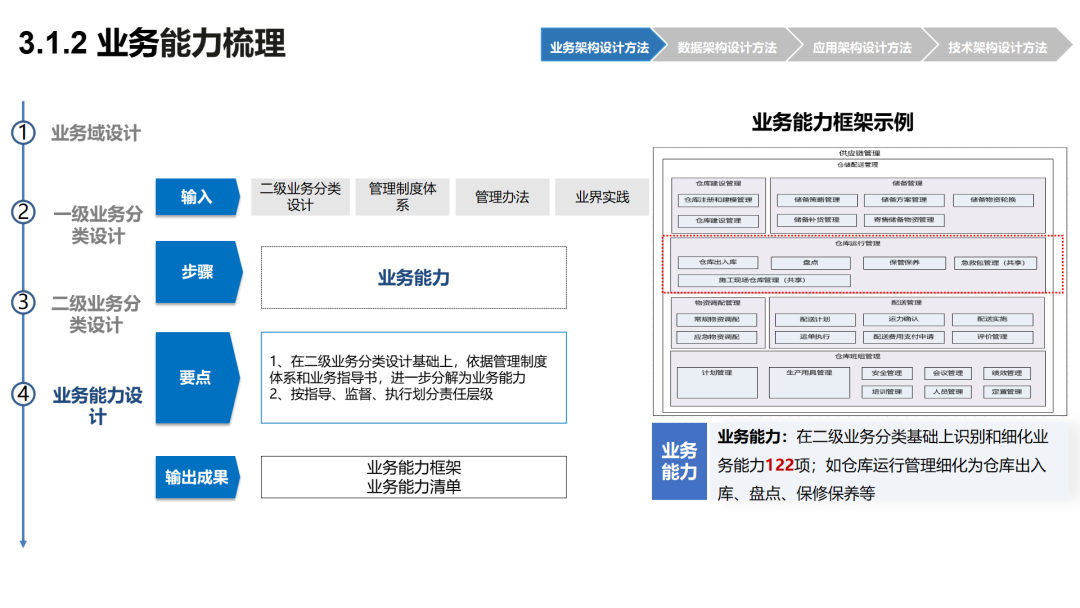Select the 应用架构设计方法 chevron tab

tap(862, 45)
